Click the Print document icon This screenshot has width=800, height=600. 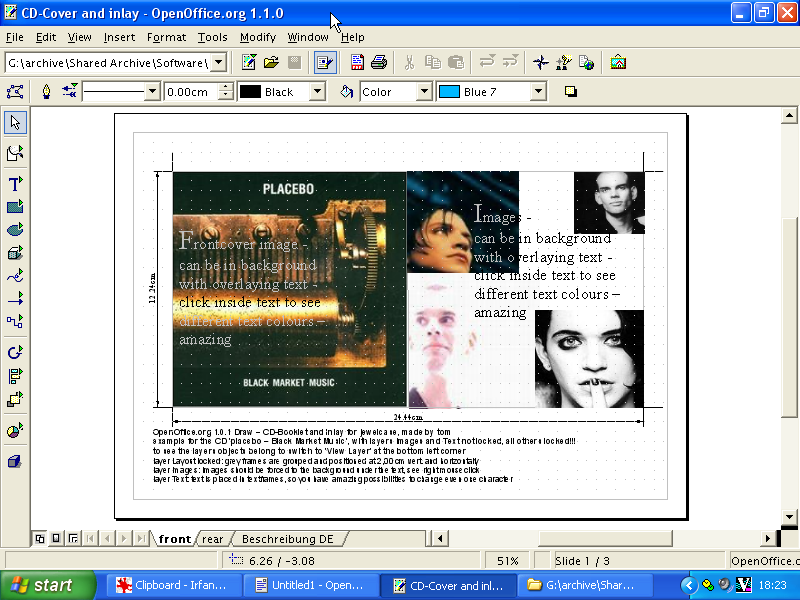click(x=379, y=62)
